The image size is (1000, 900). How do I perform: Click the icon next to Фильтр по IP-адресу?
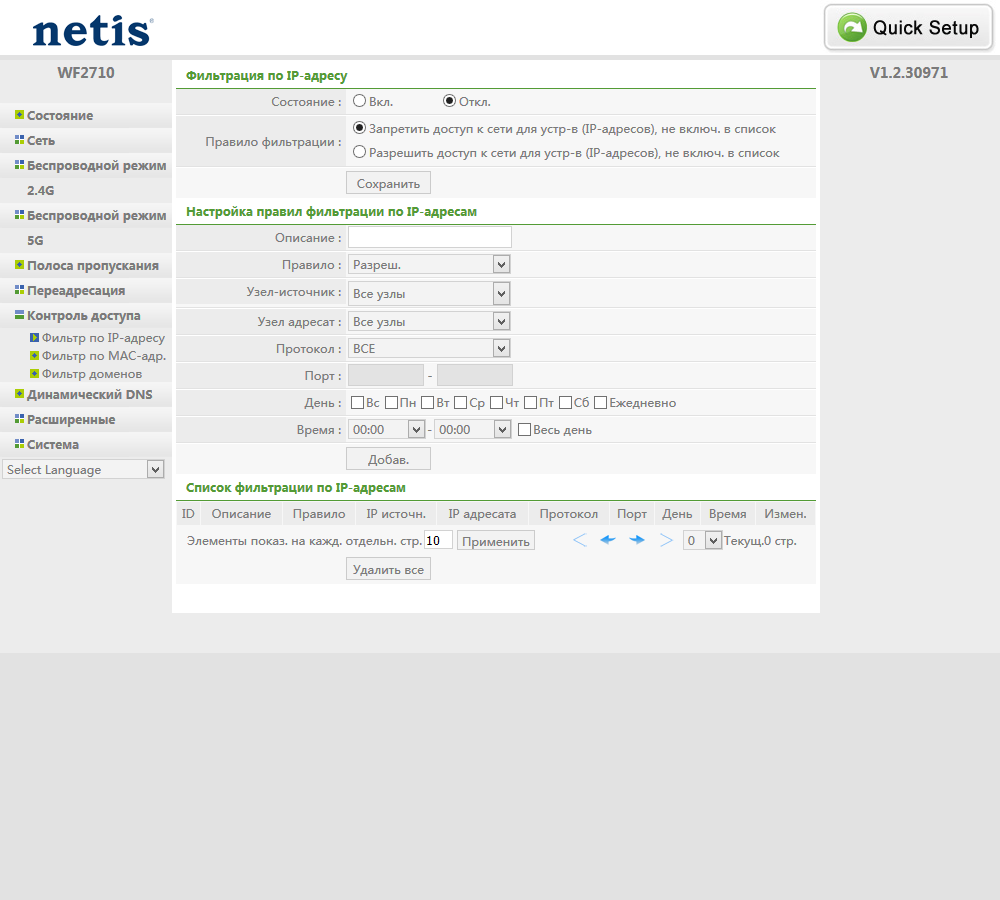point(34,337)
